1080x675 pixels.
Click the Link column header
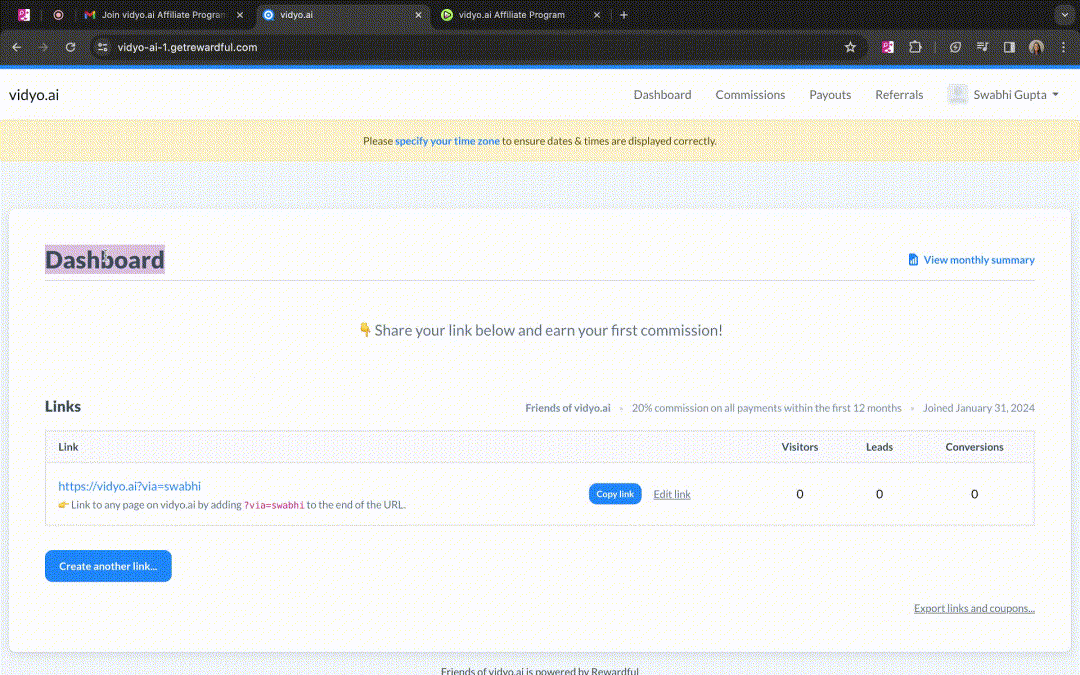pyautogui.click(x=68, y=447)
